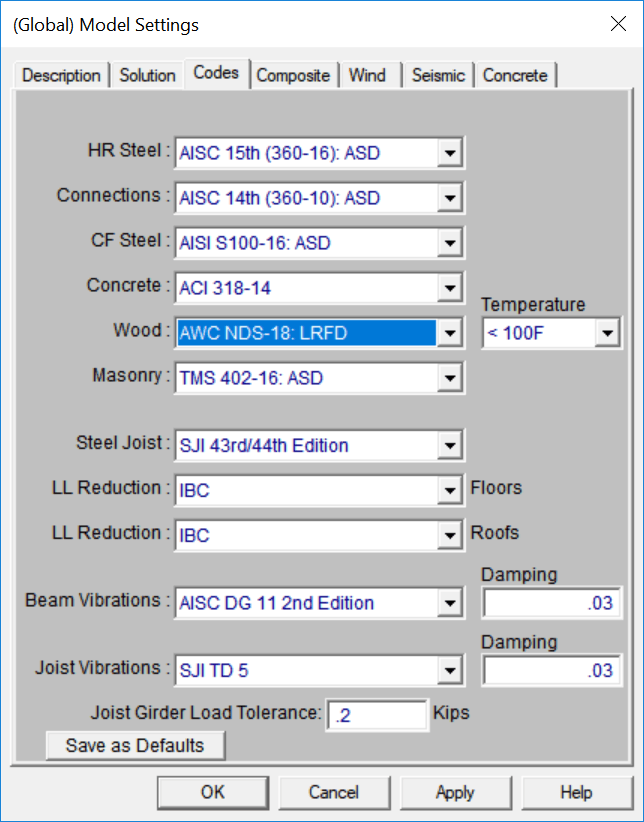Go to the Composite tab

coord(293,75)
